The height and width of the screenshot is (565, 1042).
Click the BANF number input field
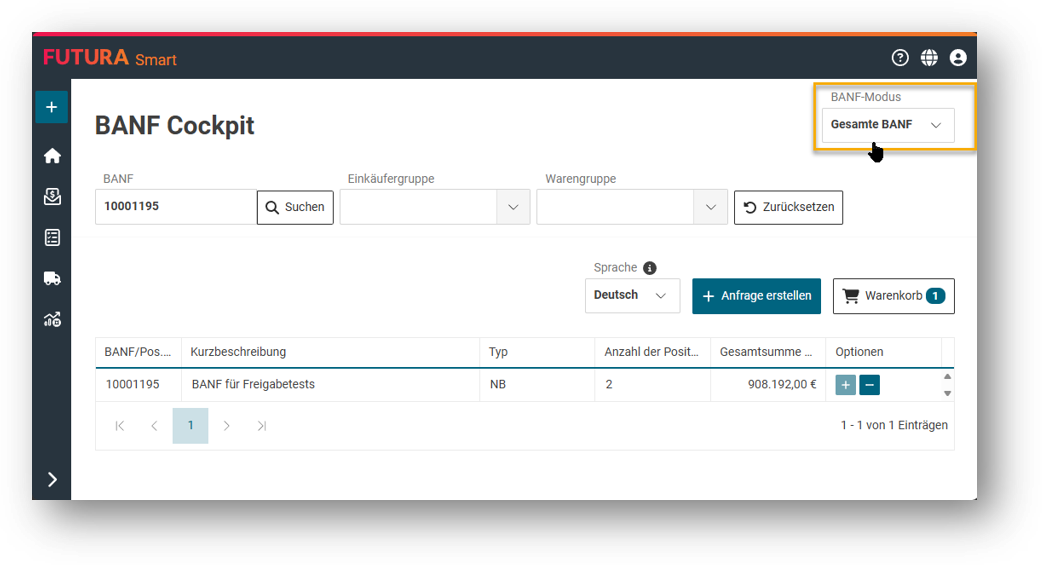[x=176, y=207]
